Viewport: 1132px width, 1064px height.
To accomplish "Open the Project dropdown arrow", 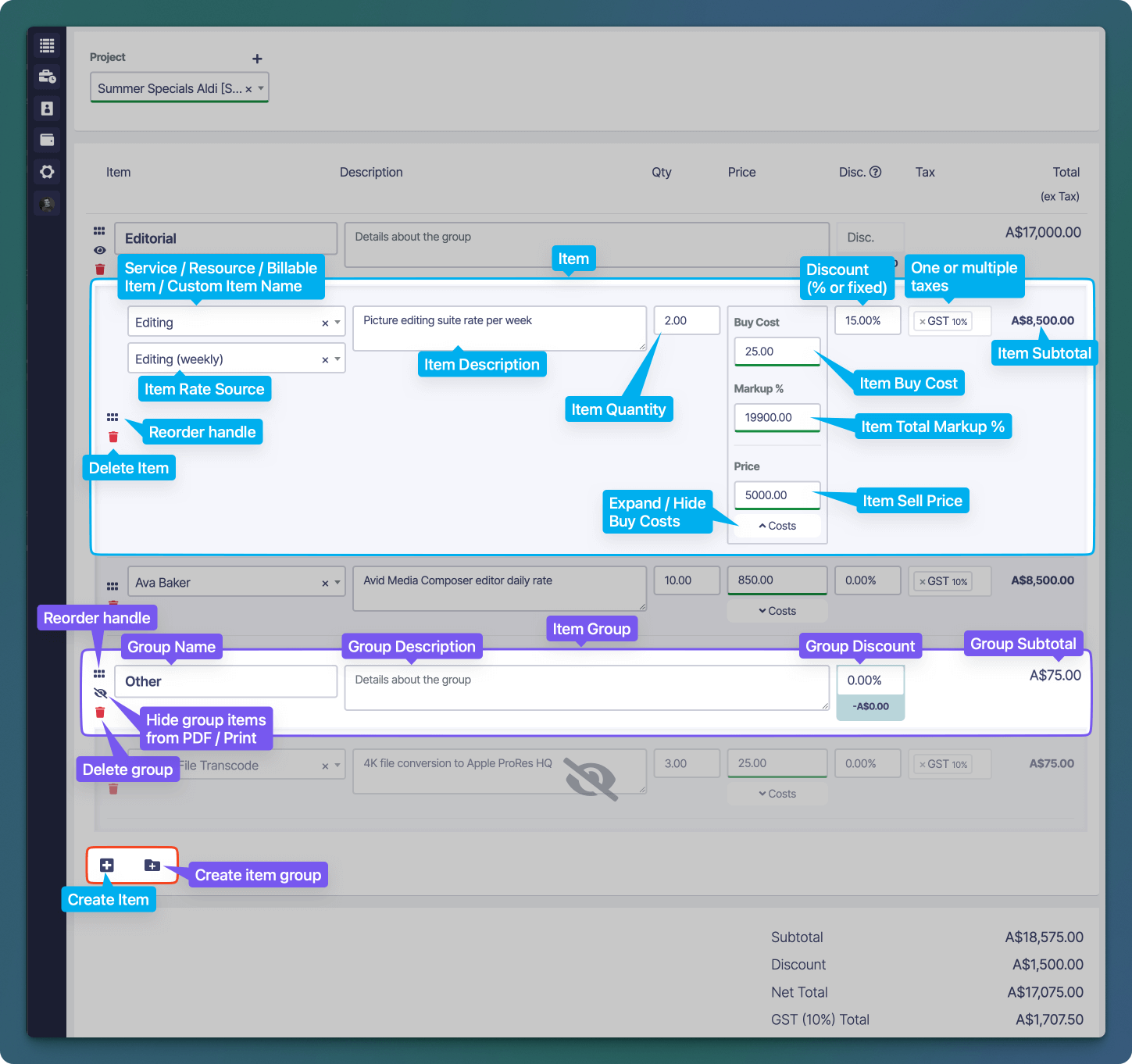I will coord(261,88).
